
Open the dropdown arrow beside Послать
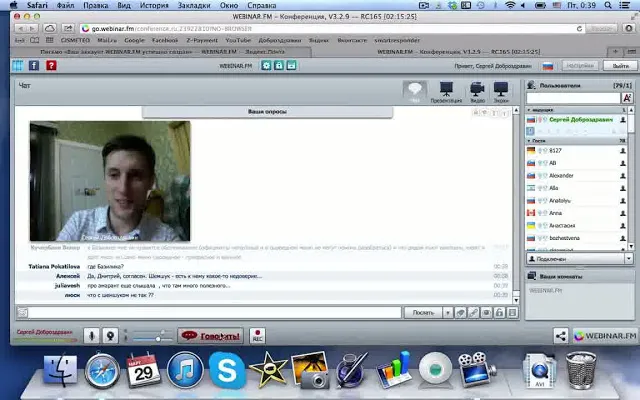coord(448,313)
